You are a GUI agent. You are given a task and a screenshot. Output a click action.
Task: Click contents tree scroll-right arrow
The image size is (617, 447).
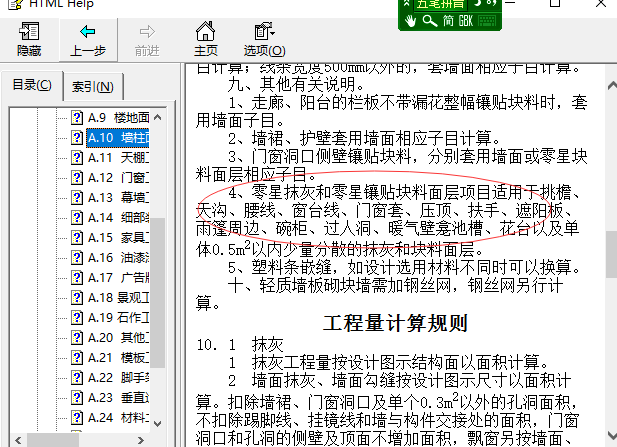(141, 440)
